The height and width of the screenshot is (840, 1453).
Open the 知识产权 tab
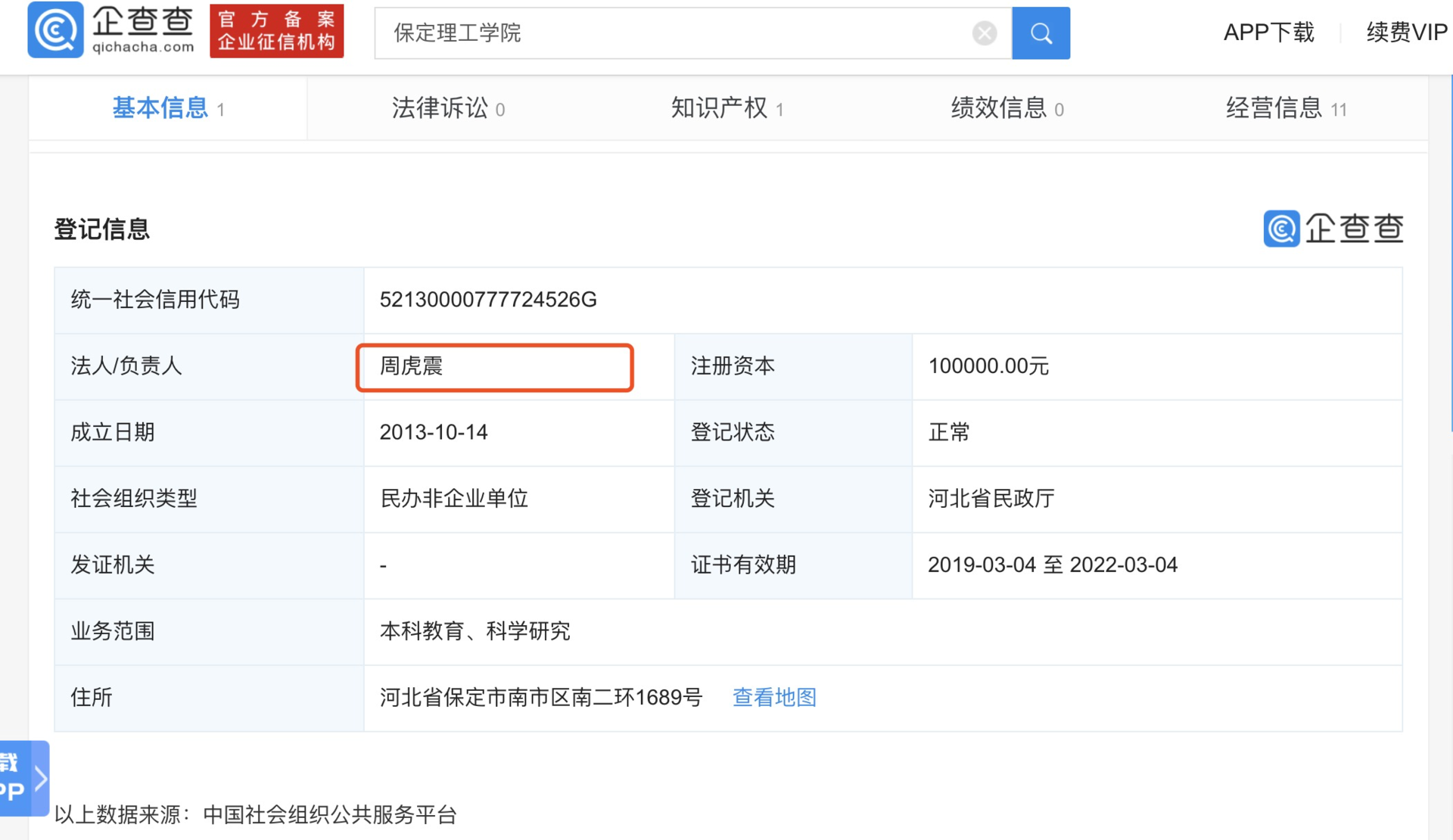720,108
